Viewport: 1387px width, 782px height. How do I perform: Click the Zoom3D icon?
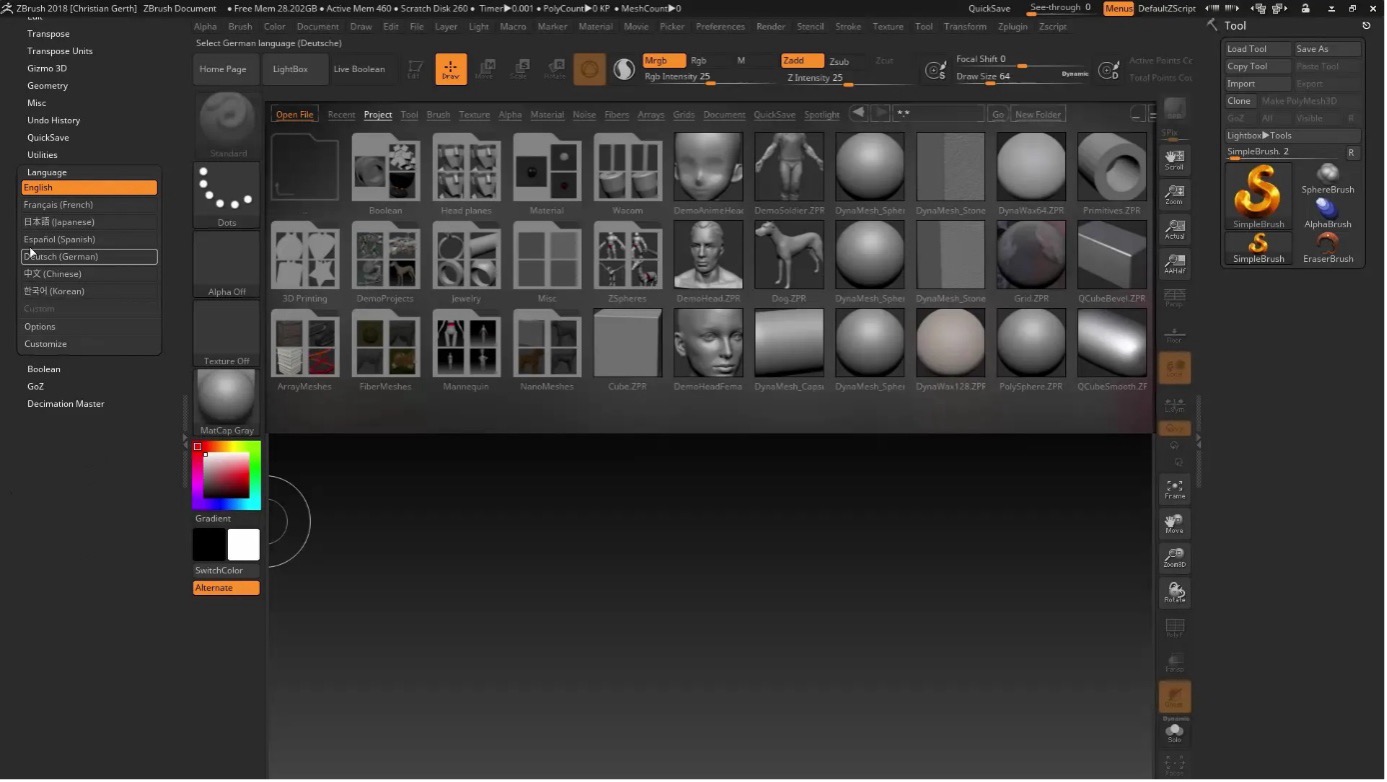click(1175, 558)
